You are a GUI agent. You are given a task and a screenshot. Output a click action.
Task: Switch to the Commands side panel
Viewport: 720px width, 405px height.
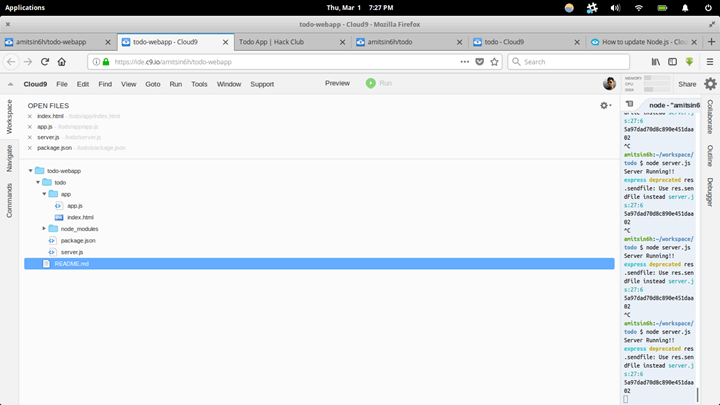click(9, 200)
